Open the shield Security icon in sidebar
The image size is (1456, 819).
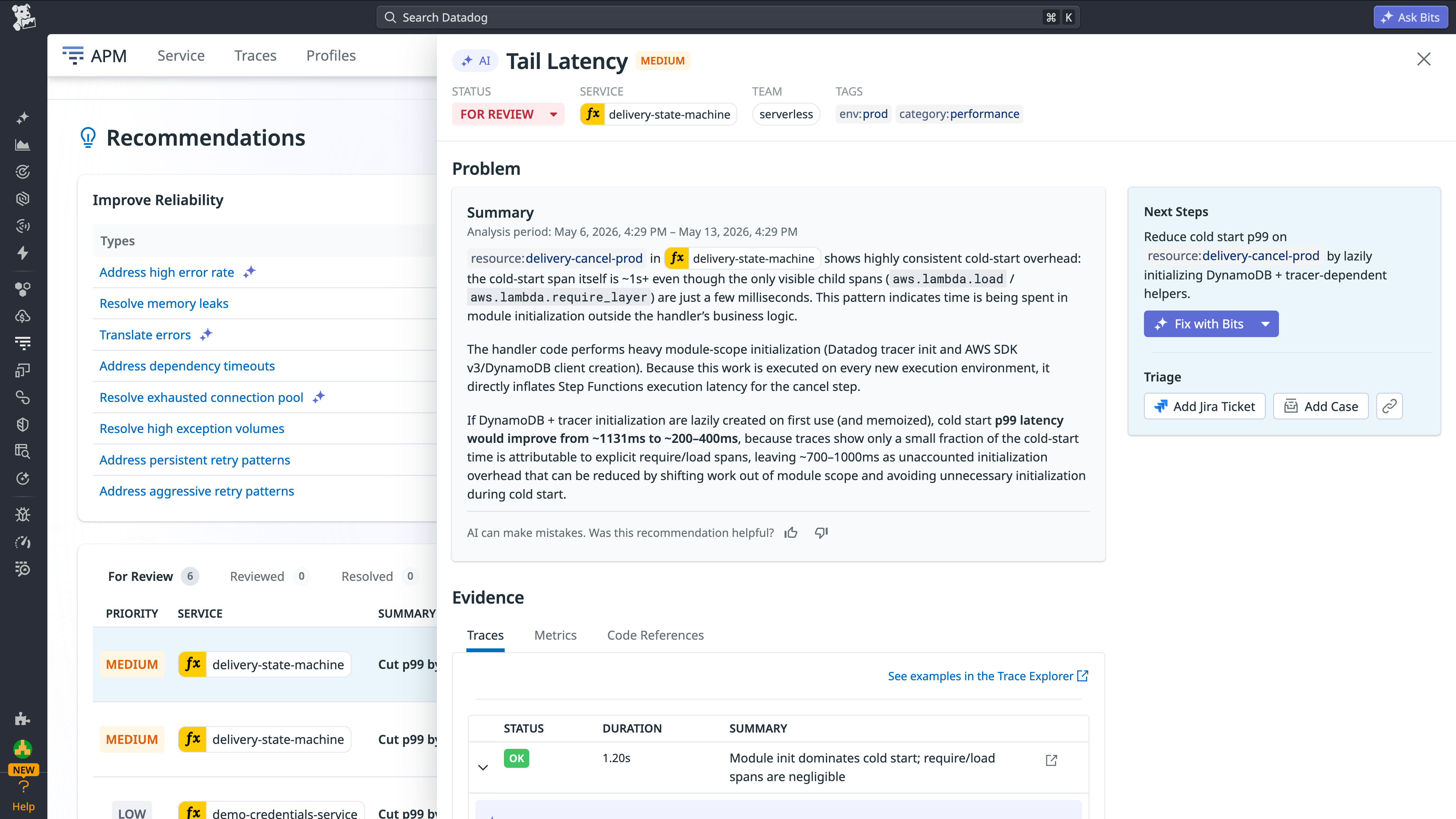pyautogui.click(x=23, y=425)
